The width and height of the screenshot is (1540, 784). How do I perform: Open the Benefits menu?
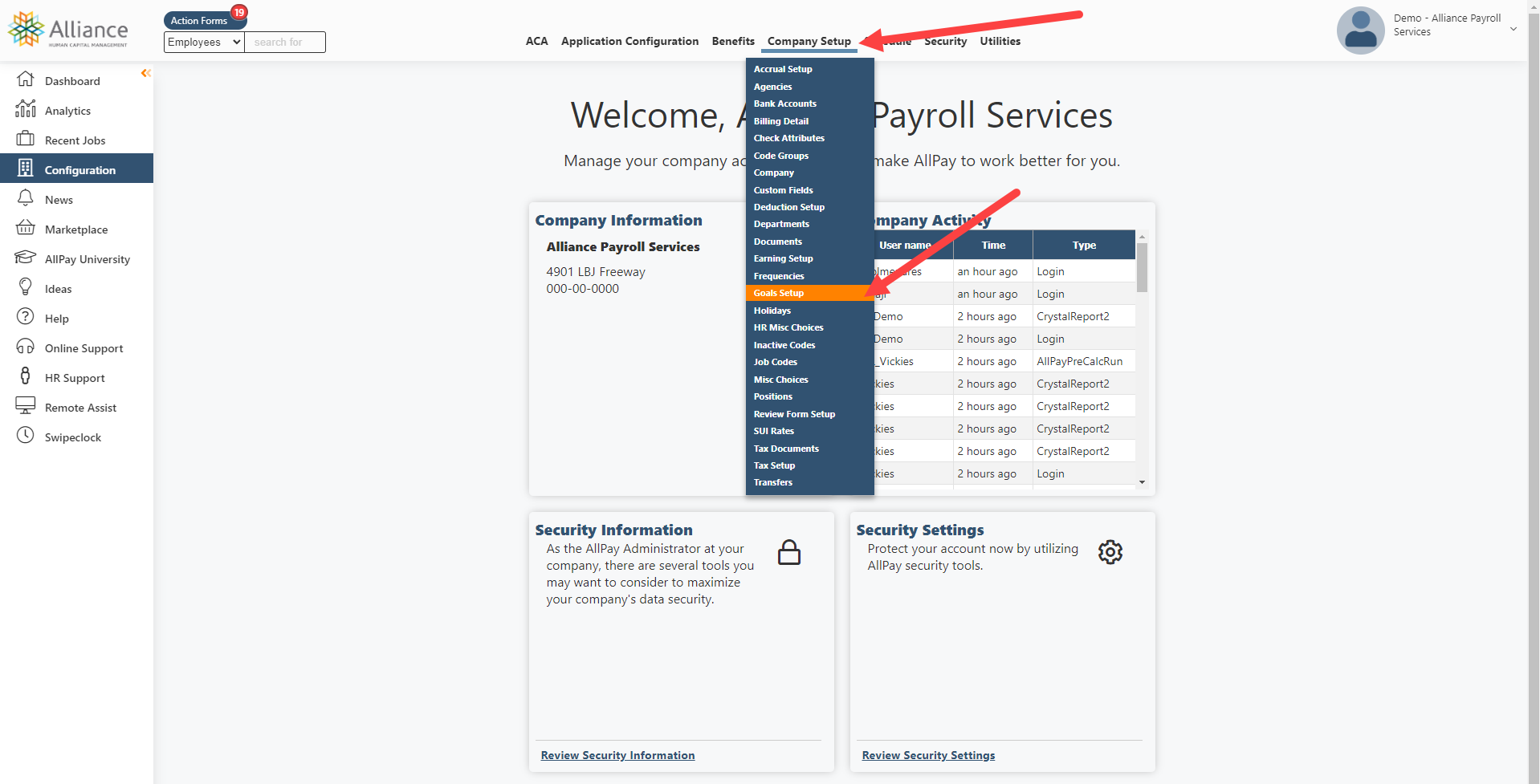tap(733, 41)
